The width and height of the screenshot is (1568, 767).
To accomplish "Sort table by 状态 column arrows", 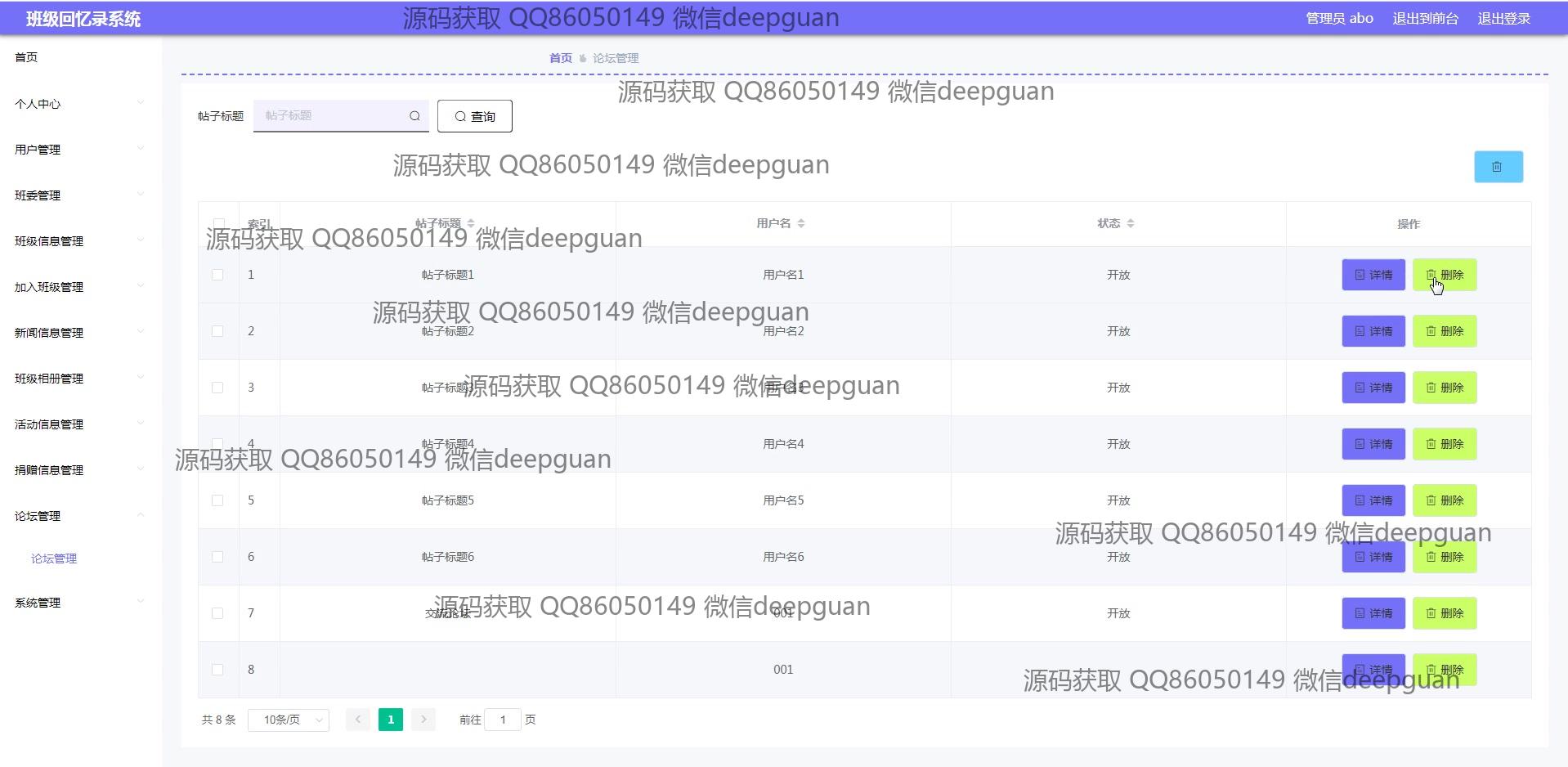I will pos(1131,223).
